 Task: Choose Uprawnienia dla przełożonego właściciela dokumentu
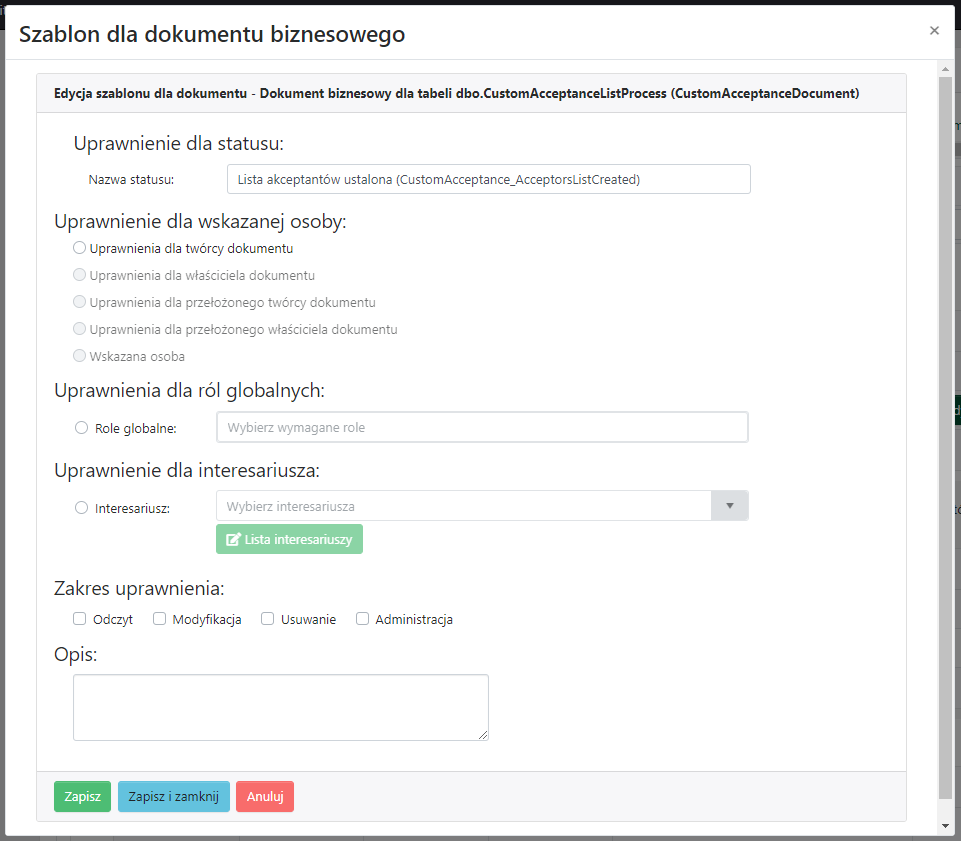click(80, 329)
